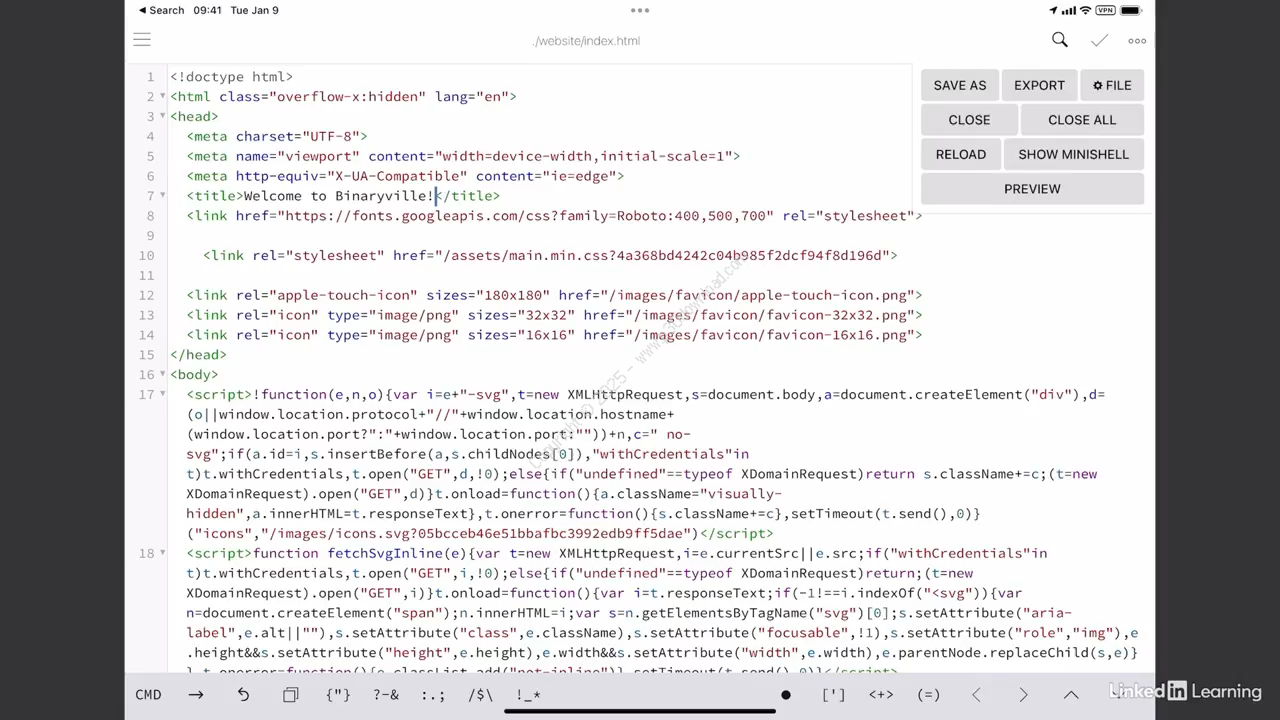Open the FILE settings button
1280x720 pixels.
click(x=1112, y=85)
